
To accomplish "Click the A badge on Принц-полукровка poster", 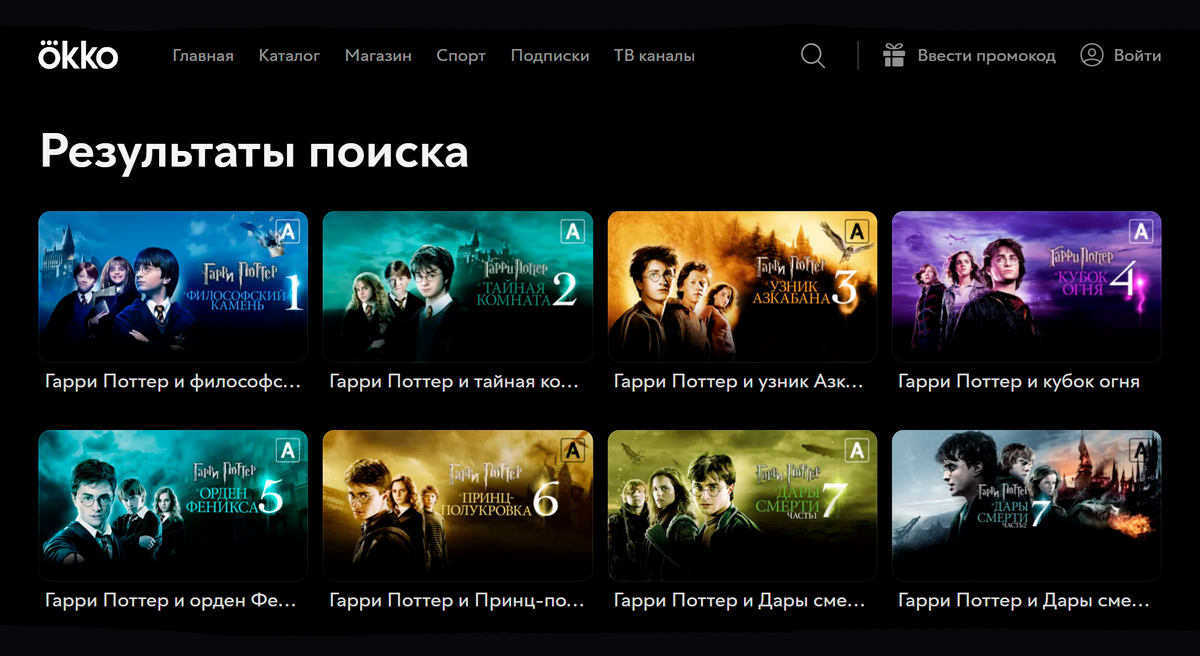I will 573,450.
